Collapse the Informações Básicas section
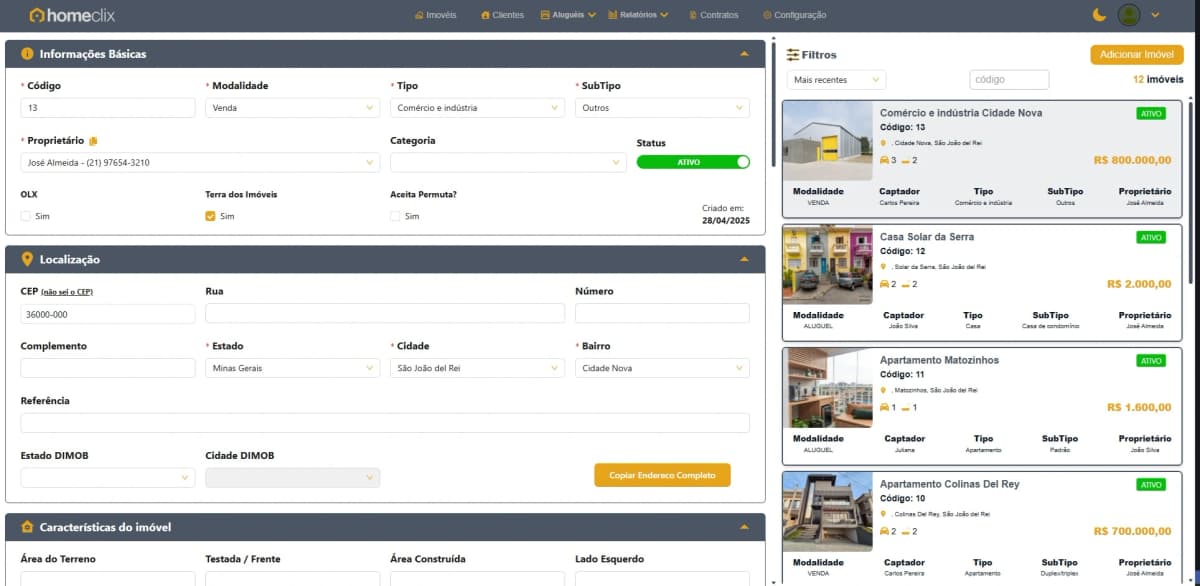This screenshot has width=1200, height=586. point(743,54)
